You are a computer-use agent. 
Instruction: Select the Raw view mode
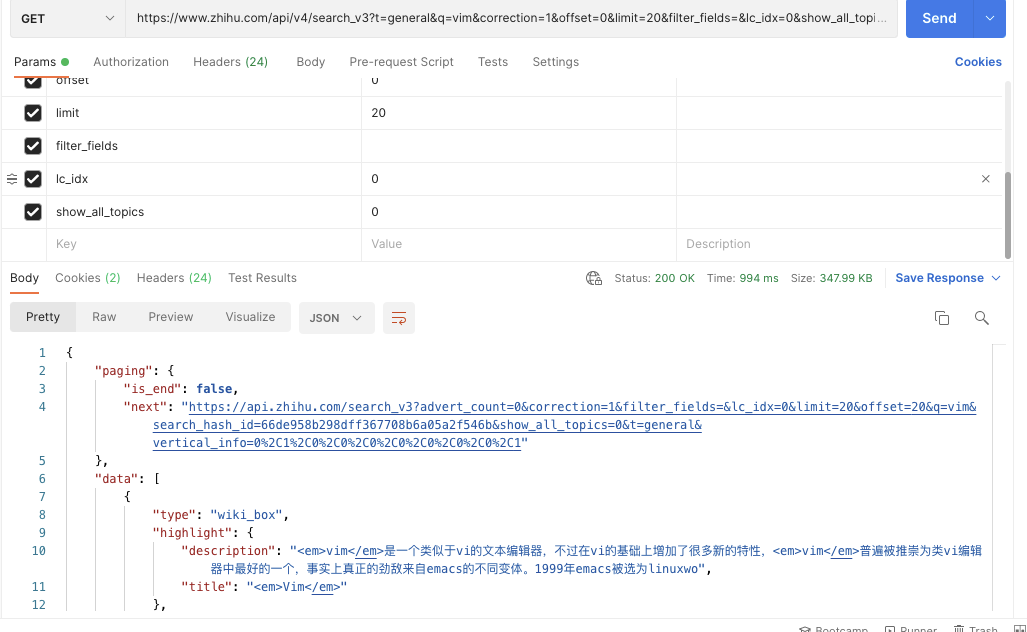click(x=104, y=317)
